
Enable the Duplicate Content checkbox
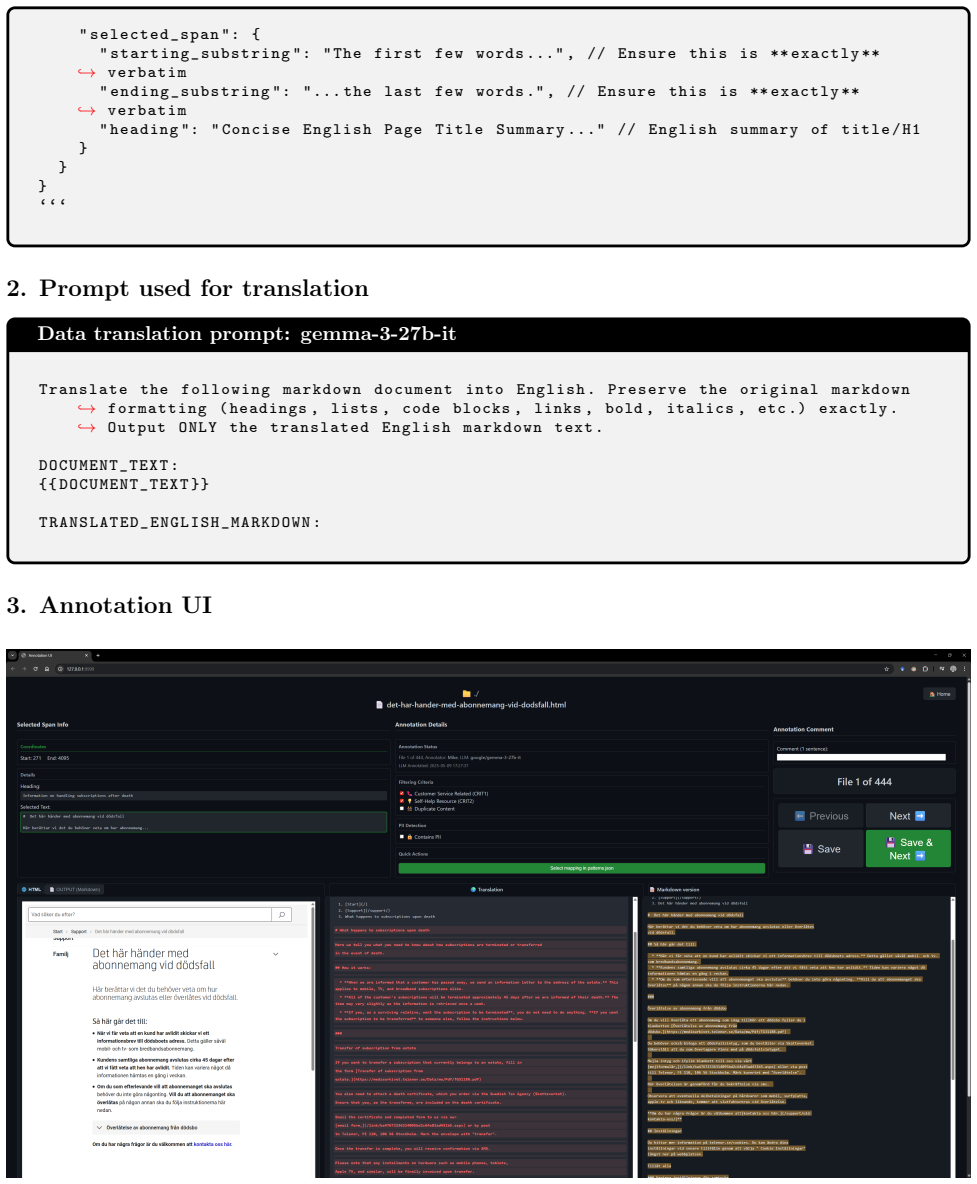402,809
